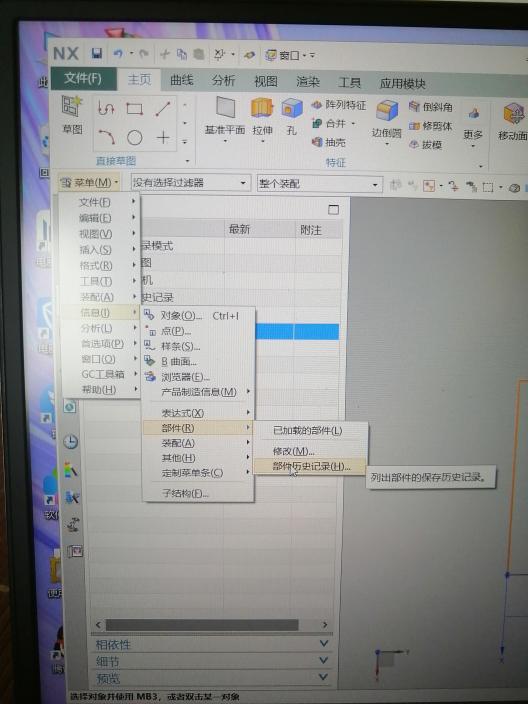Click the 孔 hole feature icon
This screenshot has height=704, width=528.
[292, 110]
